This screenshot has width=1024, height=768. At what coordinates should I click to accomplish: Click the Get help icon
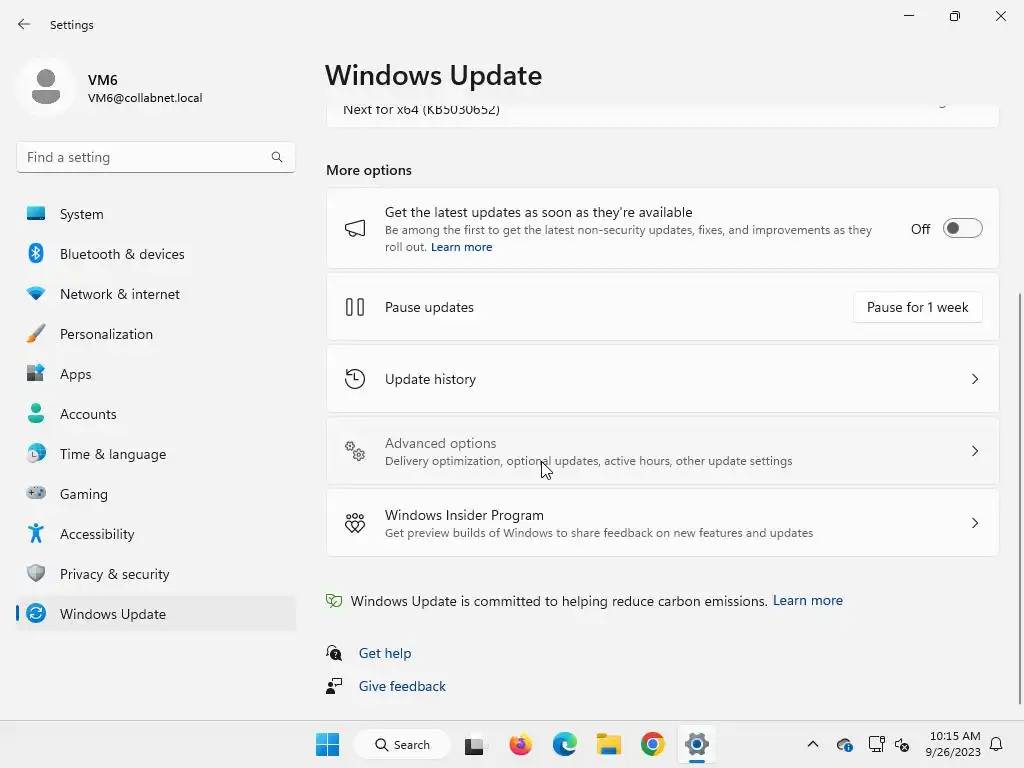(334, 653)
